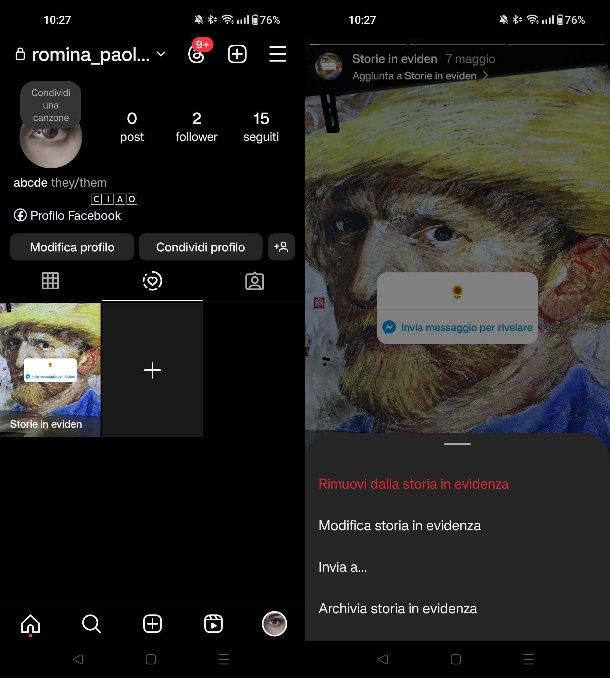Screen dimensions: 610x678
Task: Tap the lock icon beside username
Action: (20, 54)
